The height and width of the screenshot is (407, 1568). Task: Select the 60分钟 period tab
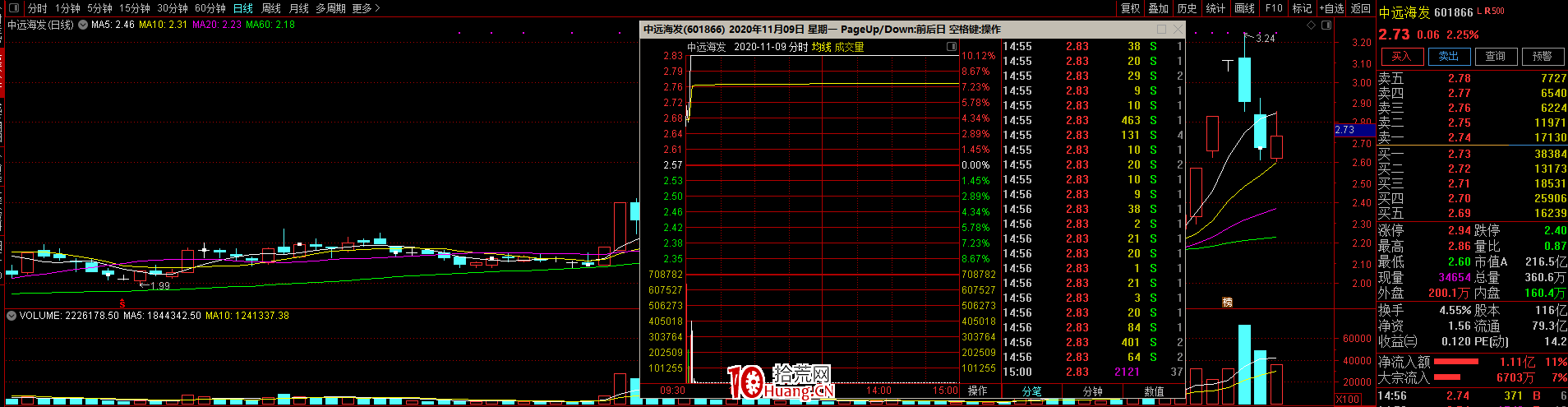pos(210,8)
